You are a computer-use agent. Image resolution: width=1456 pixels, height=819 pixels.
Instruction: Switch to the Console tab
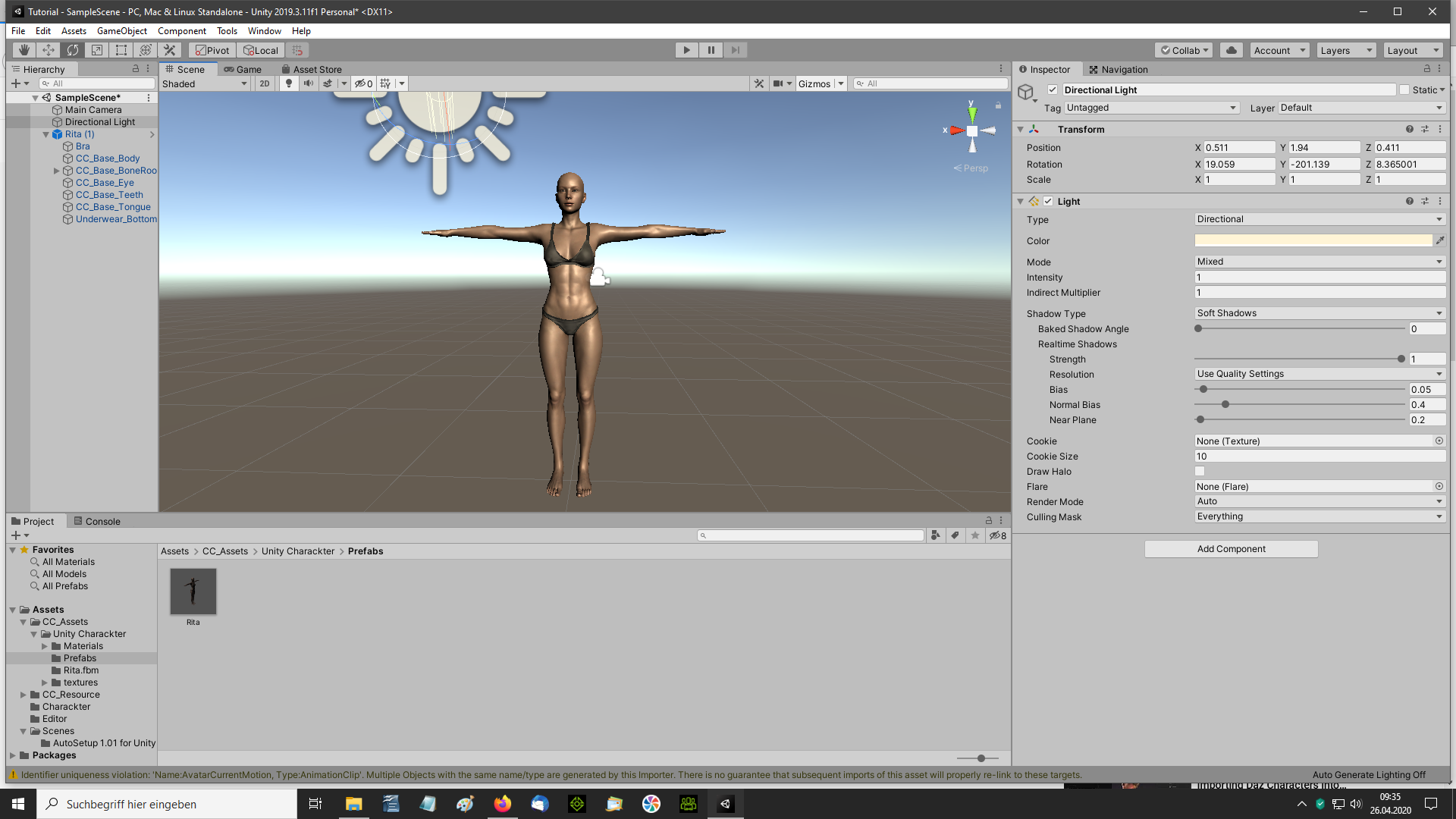tap(97, 521)
